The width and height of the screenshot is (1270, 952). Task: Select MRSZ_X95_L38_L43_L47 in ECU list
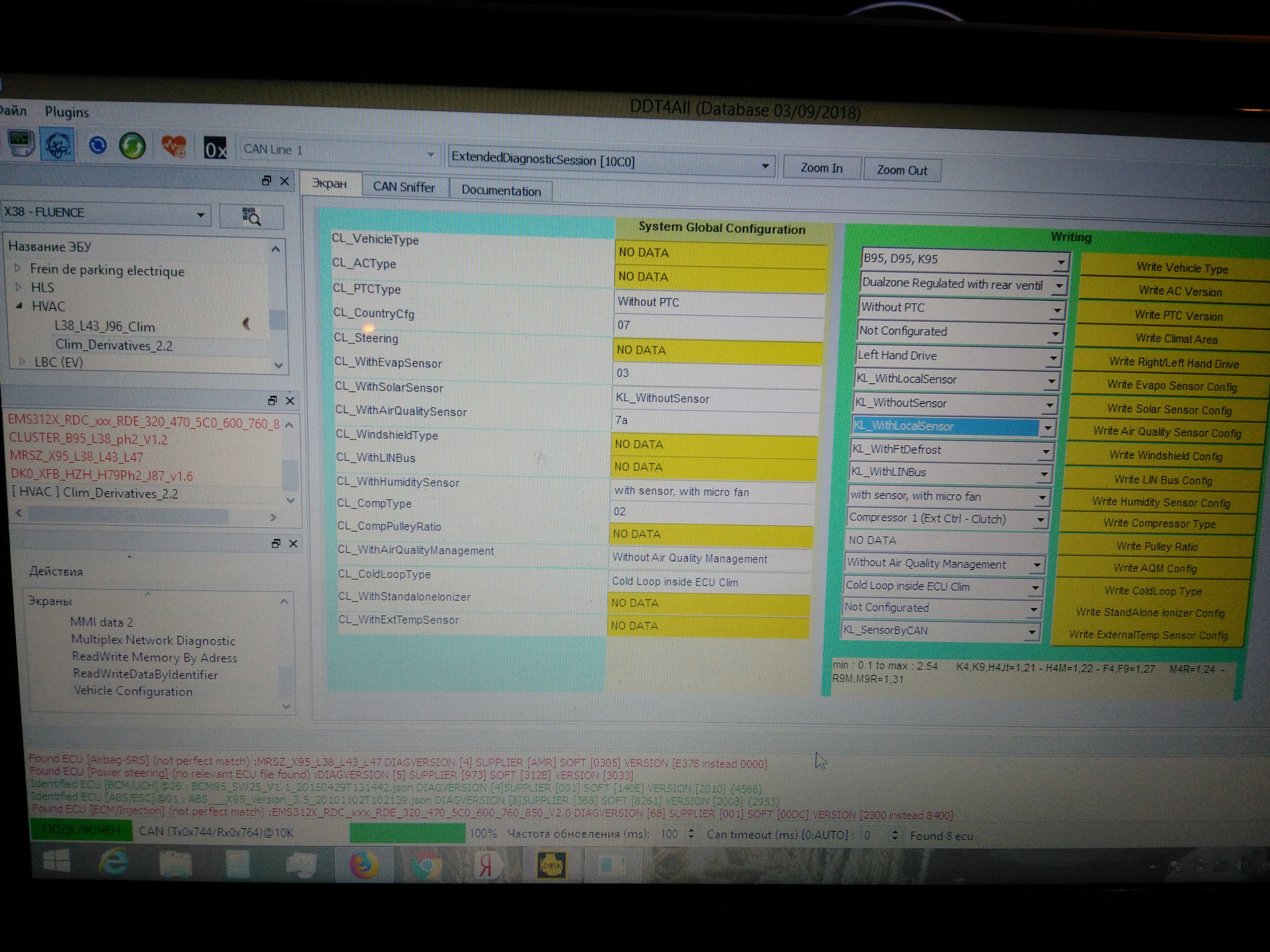pos(76,457)
